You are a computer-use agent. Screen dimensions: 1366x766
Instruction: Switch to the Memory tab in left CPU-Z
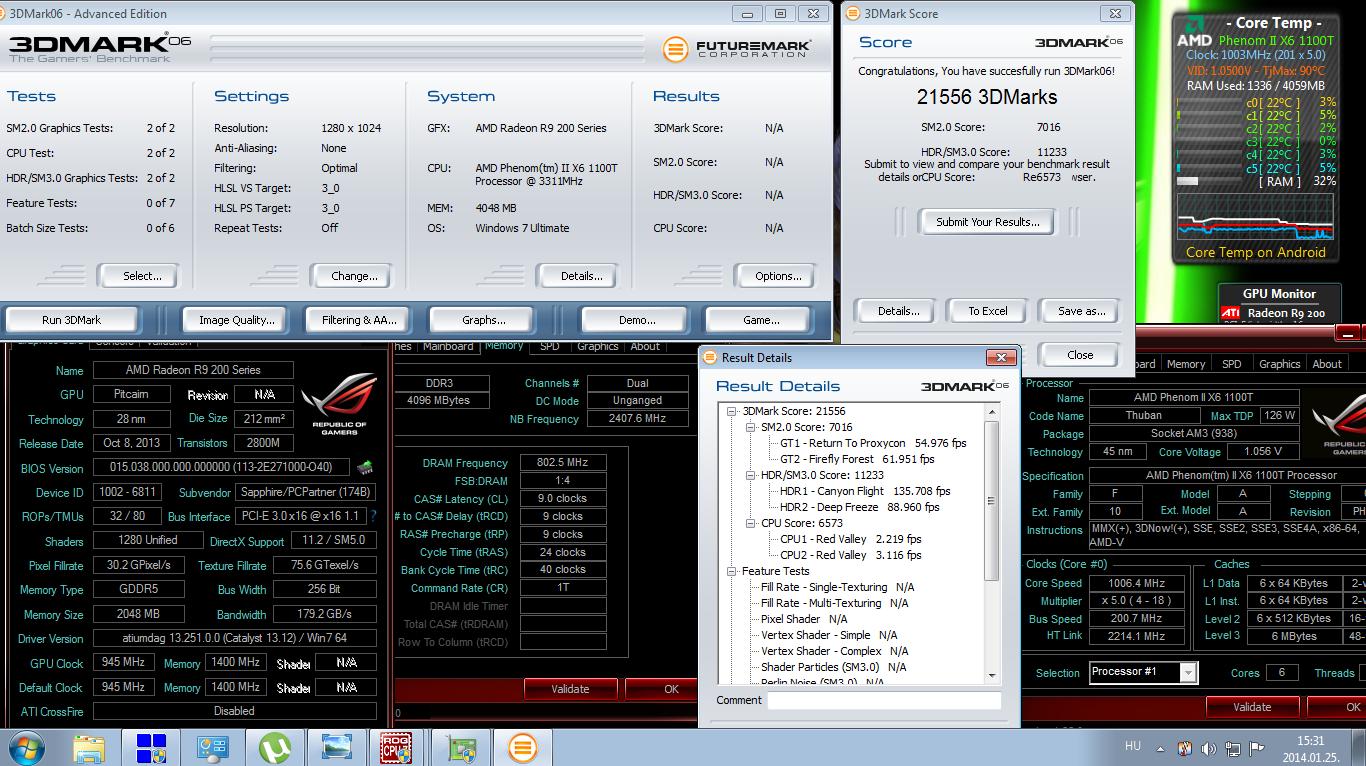point(503,346)
